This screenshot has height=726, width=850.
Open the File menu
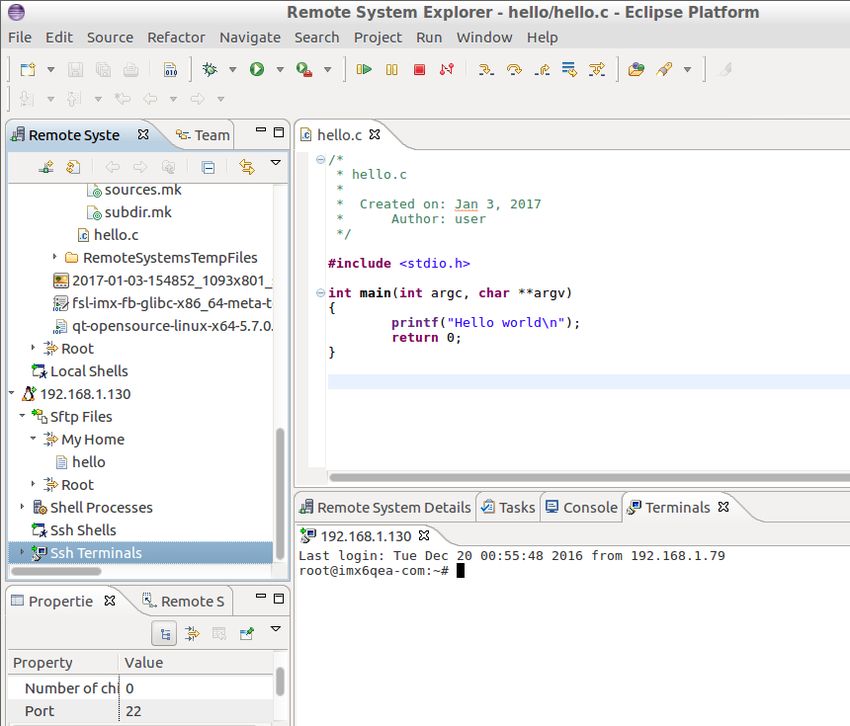(20, 37)
